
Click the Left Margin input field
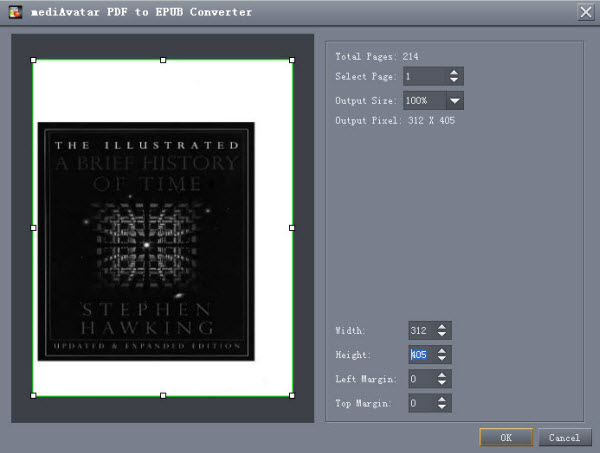(x=422, y=379)
